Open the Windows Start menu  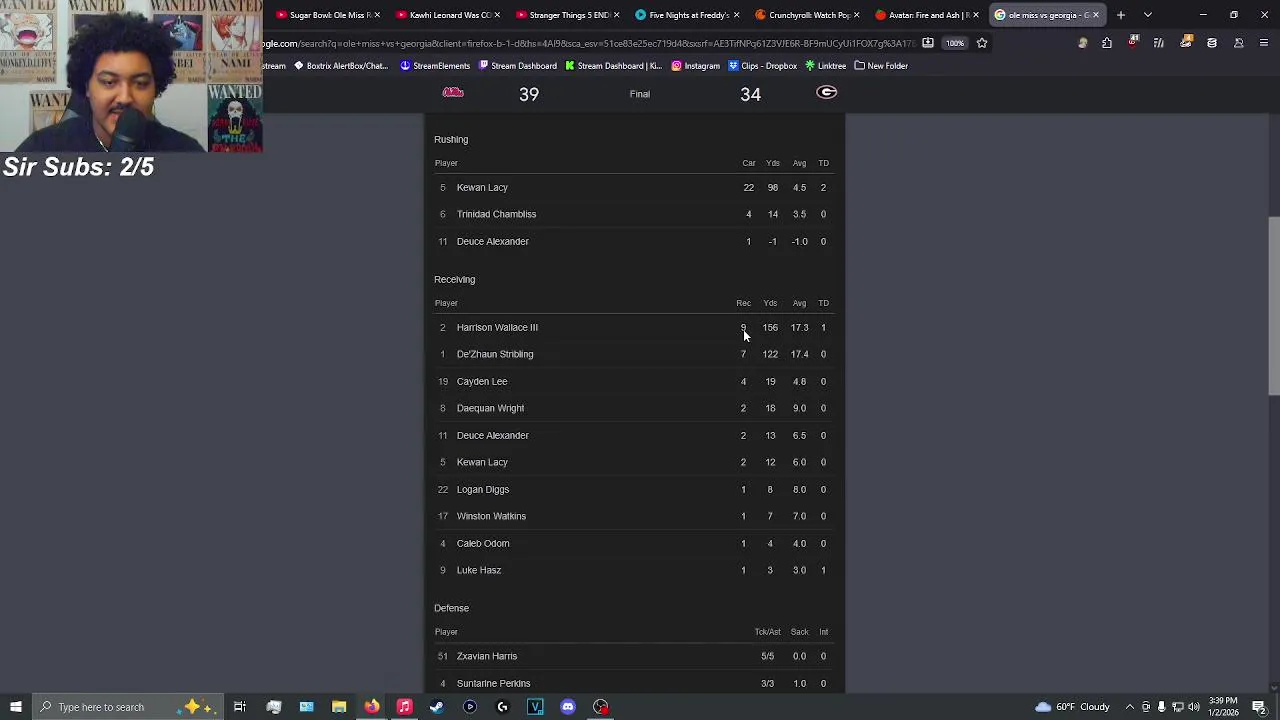pyautogui.click(x=15, y=707)
